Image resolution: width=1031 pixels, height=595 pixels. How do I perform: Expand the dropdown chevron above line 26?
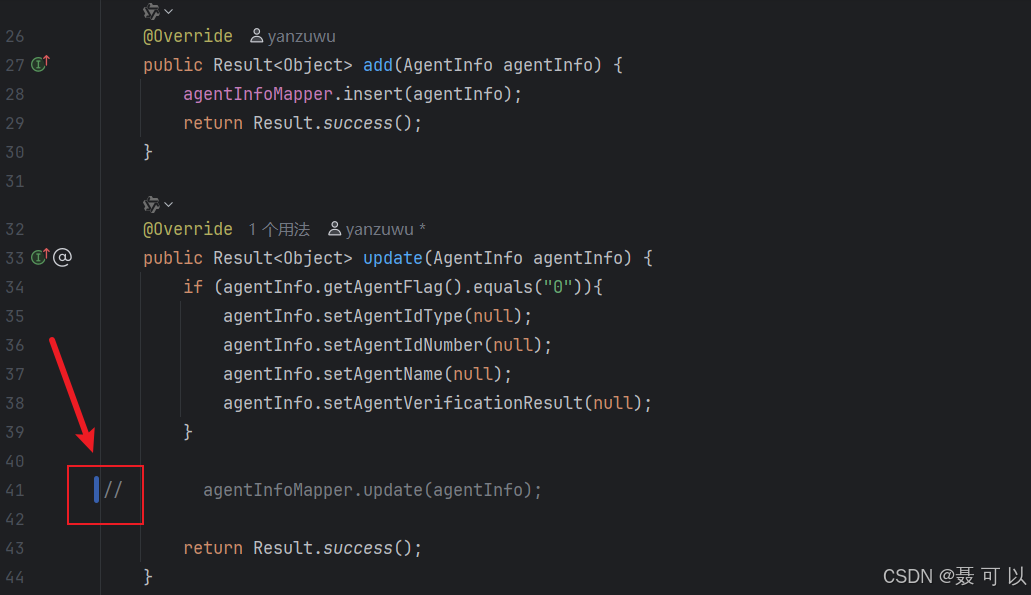click(x=168, y=11)
